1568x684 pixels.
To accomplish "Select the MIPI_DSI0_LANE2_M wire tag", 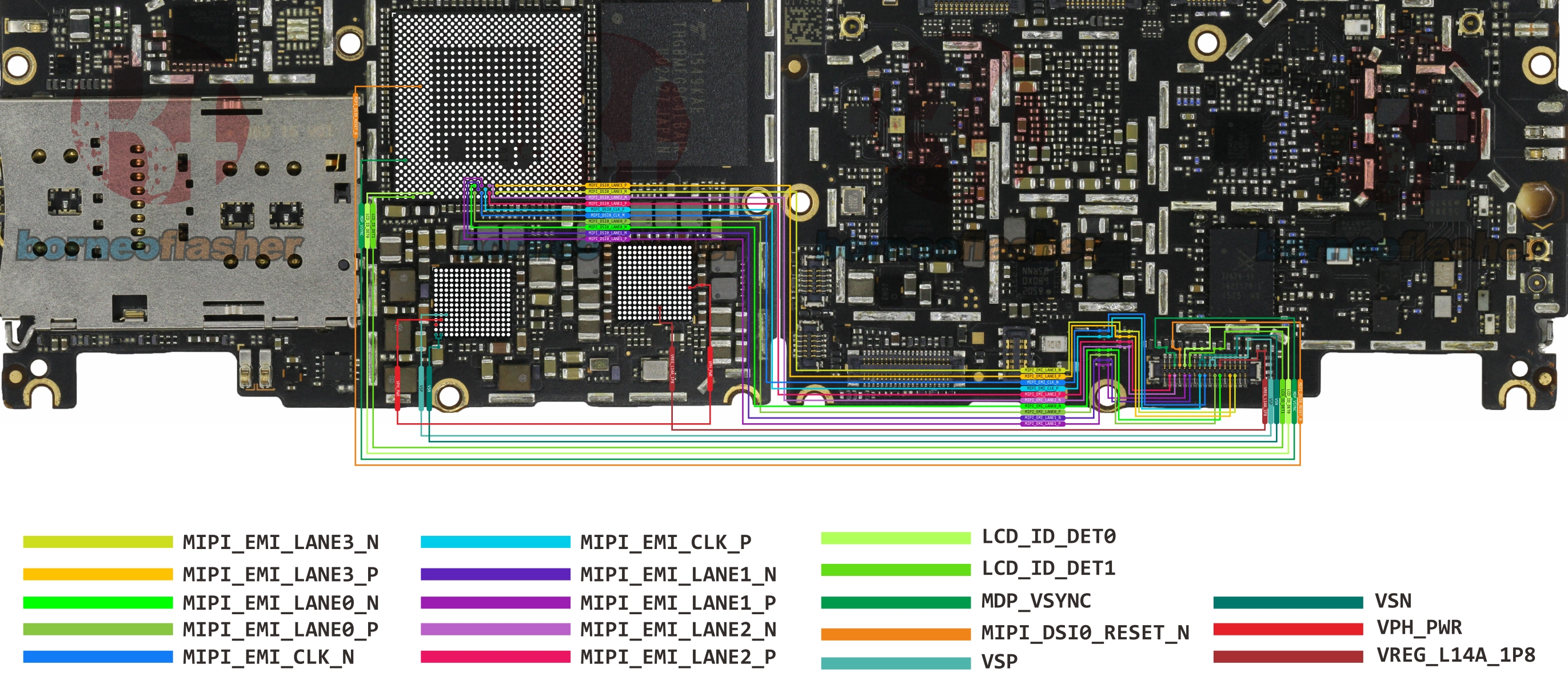I will click(x=608, y=197).
